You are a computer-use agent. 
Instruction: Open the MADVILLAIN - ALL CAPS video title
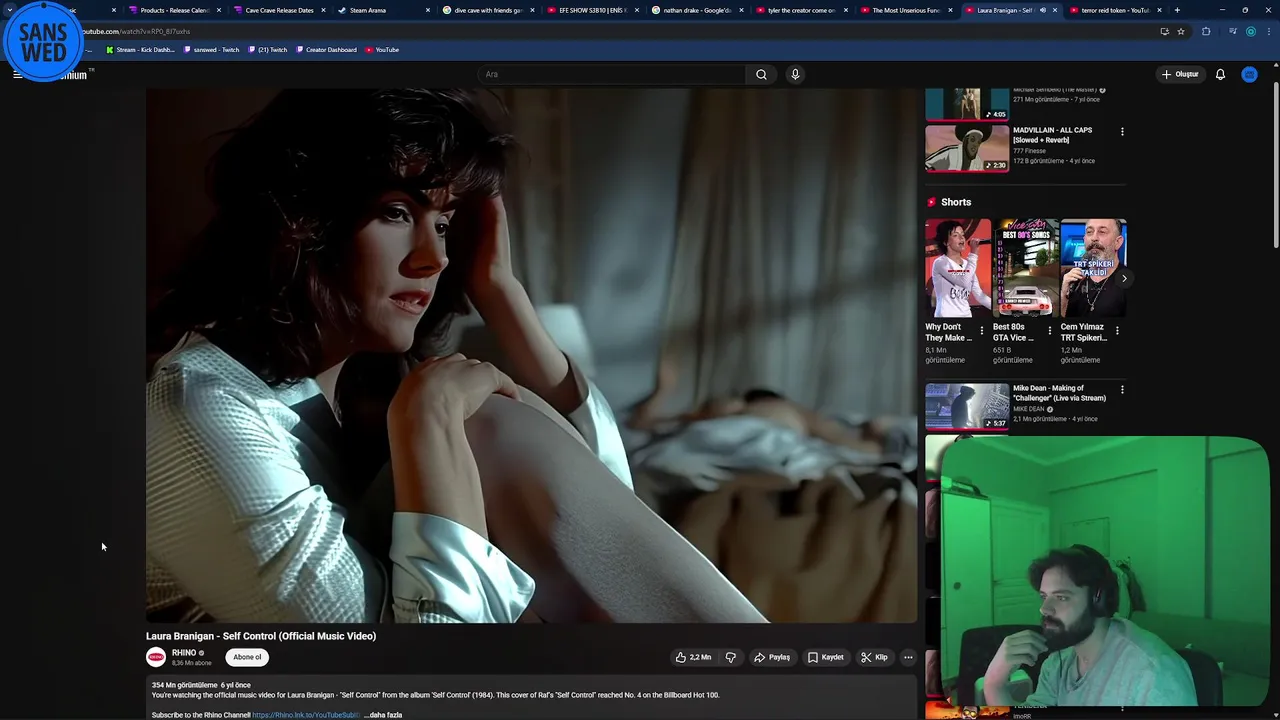pyautogui.click(x=1052, y=135)
